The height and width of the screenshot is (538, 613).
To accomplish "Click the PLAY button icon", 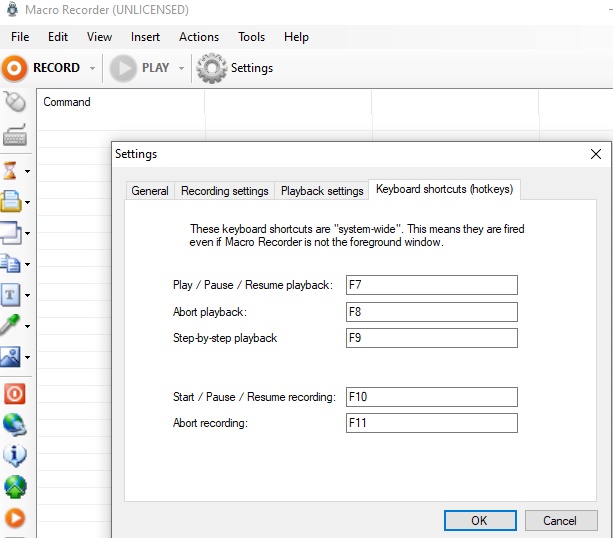I will [x=123, y=68].
